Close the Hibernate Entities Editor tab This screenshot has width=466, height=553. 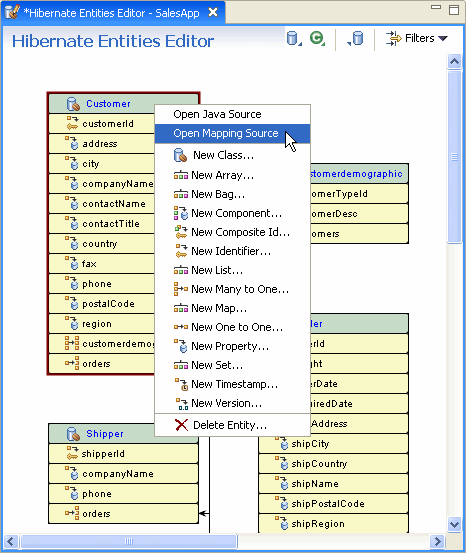213,13
